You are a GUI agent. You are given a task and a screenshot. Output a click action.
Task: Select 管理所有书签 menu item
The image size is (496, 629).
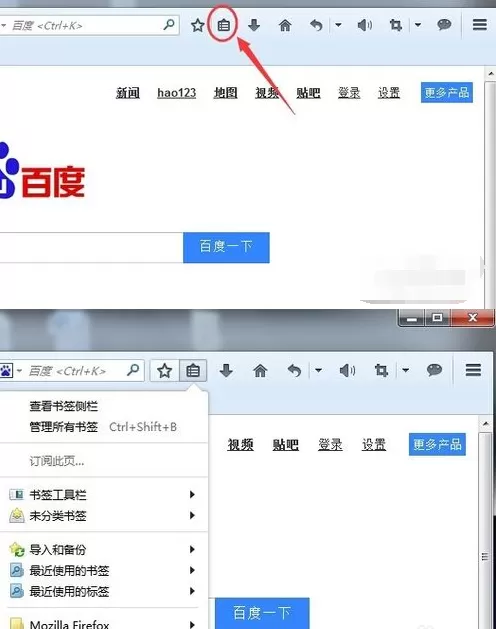click(104, 427)
